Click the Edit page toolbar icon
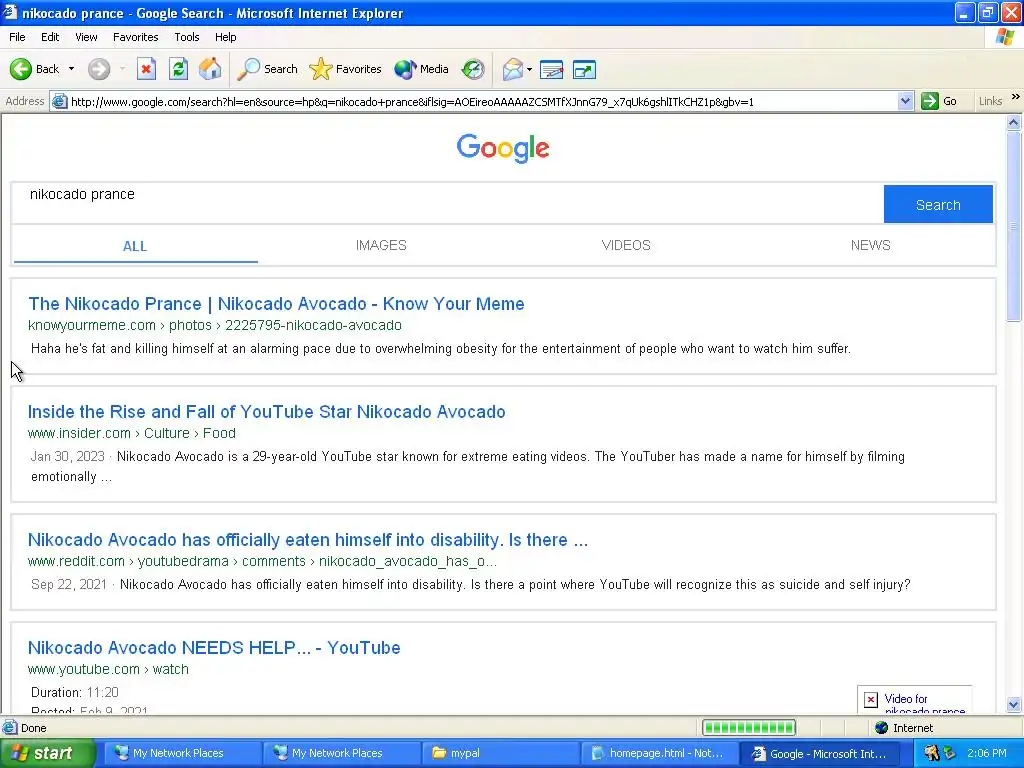Viewport: 1024px width, 768px height. (552, 69)
